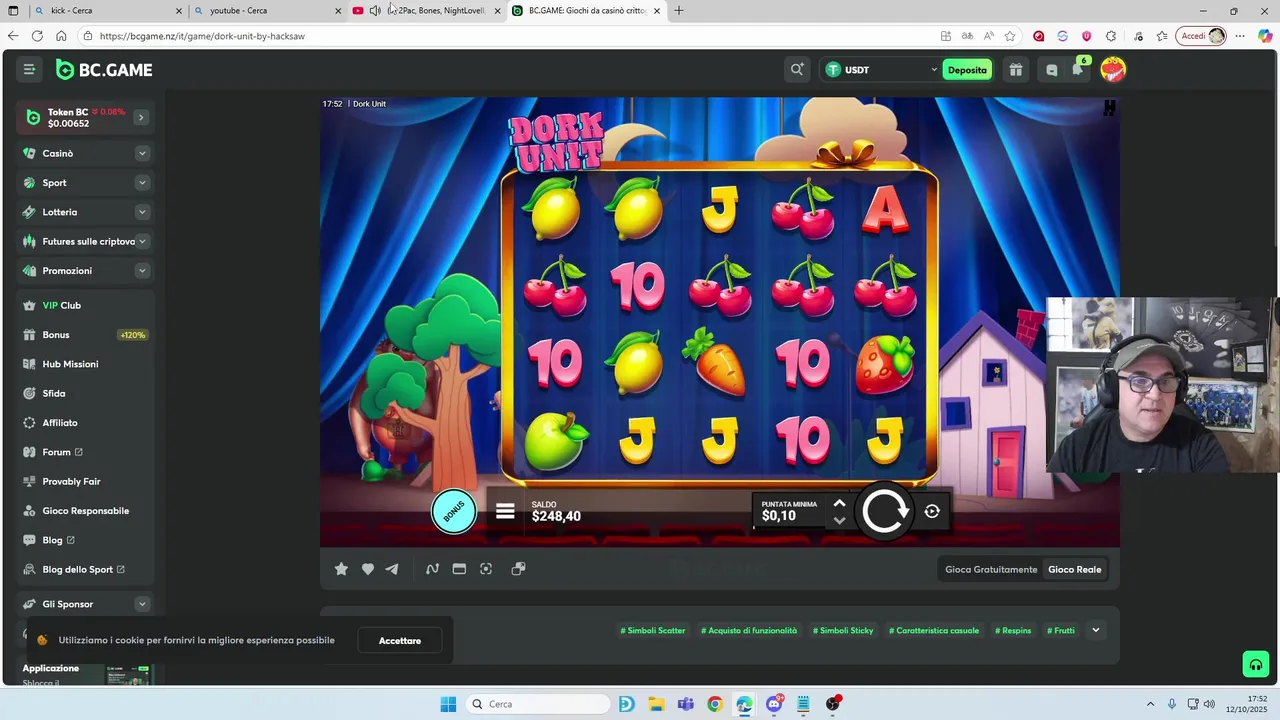Open the autoplay icon beside spin
This screenshot has width=1280, height=720.
tap(932, 511)
